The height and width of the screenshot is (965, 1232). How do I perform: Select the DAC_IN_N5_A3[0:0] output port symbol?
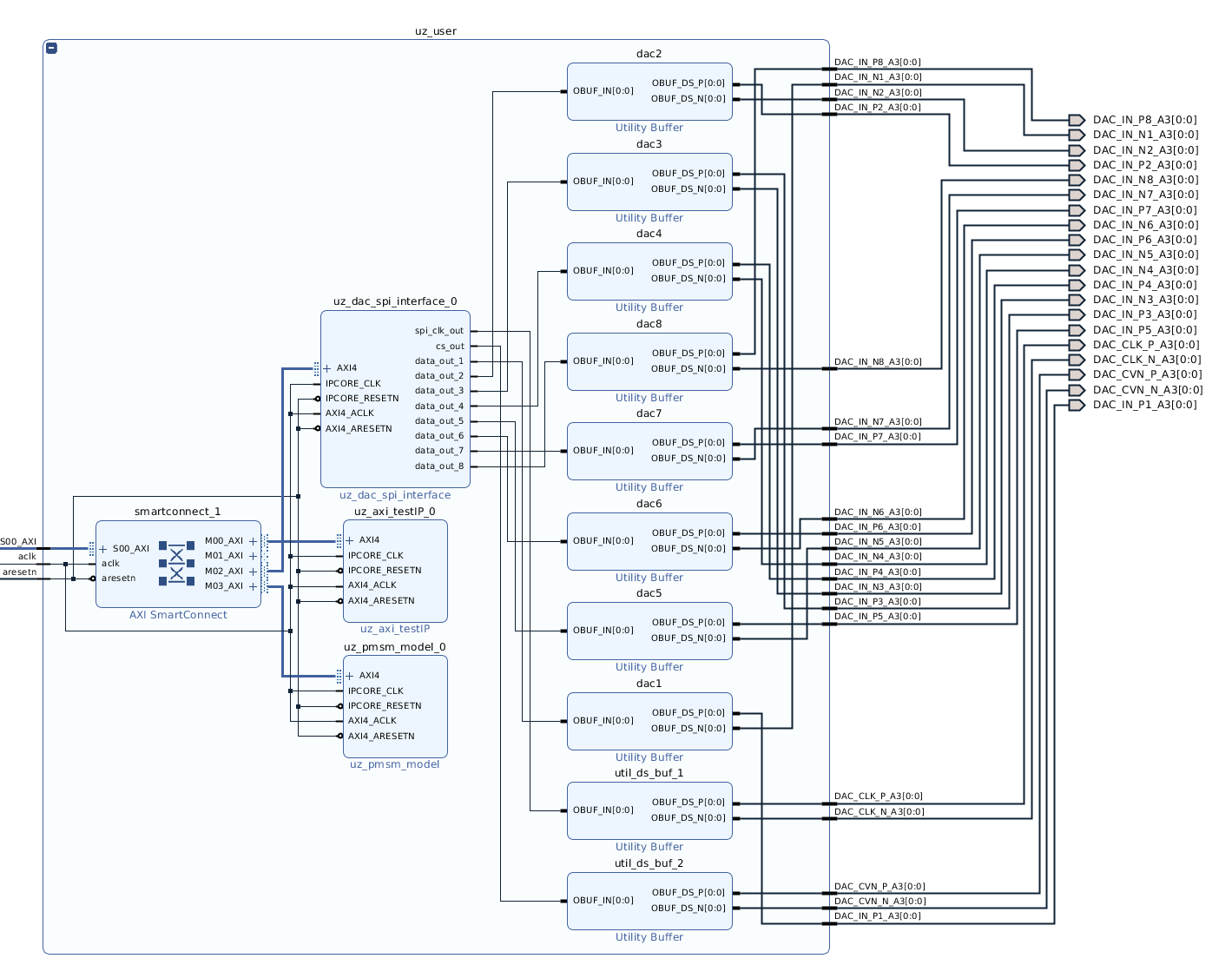pyautogui.click(x=1077, y=254)
